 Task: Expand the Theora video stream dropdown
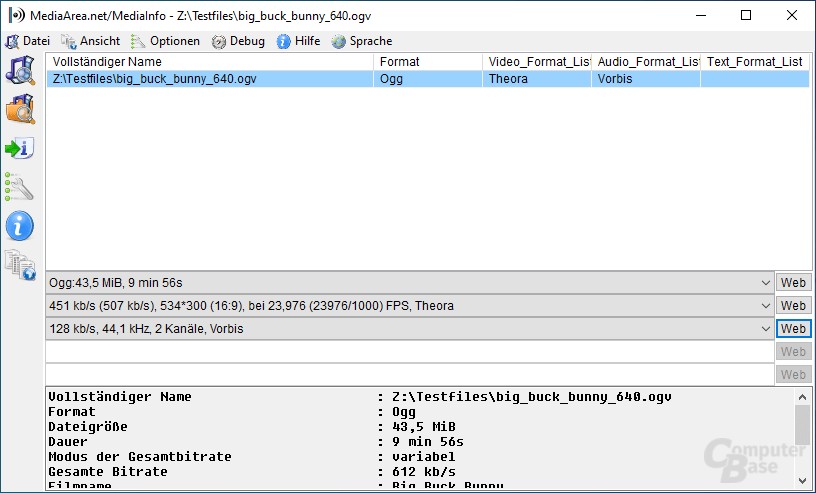766,306
